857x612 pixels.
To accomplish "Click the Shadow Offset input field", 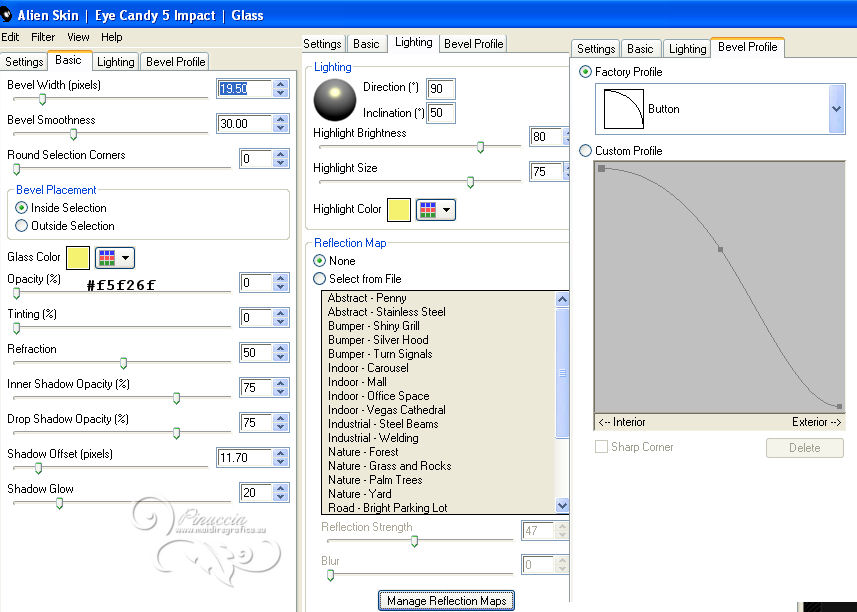I will click(245, 457).
